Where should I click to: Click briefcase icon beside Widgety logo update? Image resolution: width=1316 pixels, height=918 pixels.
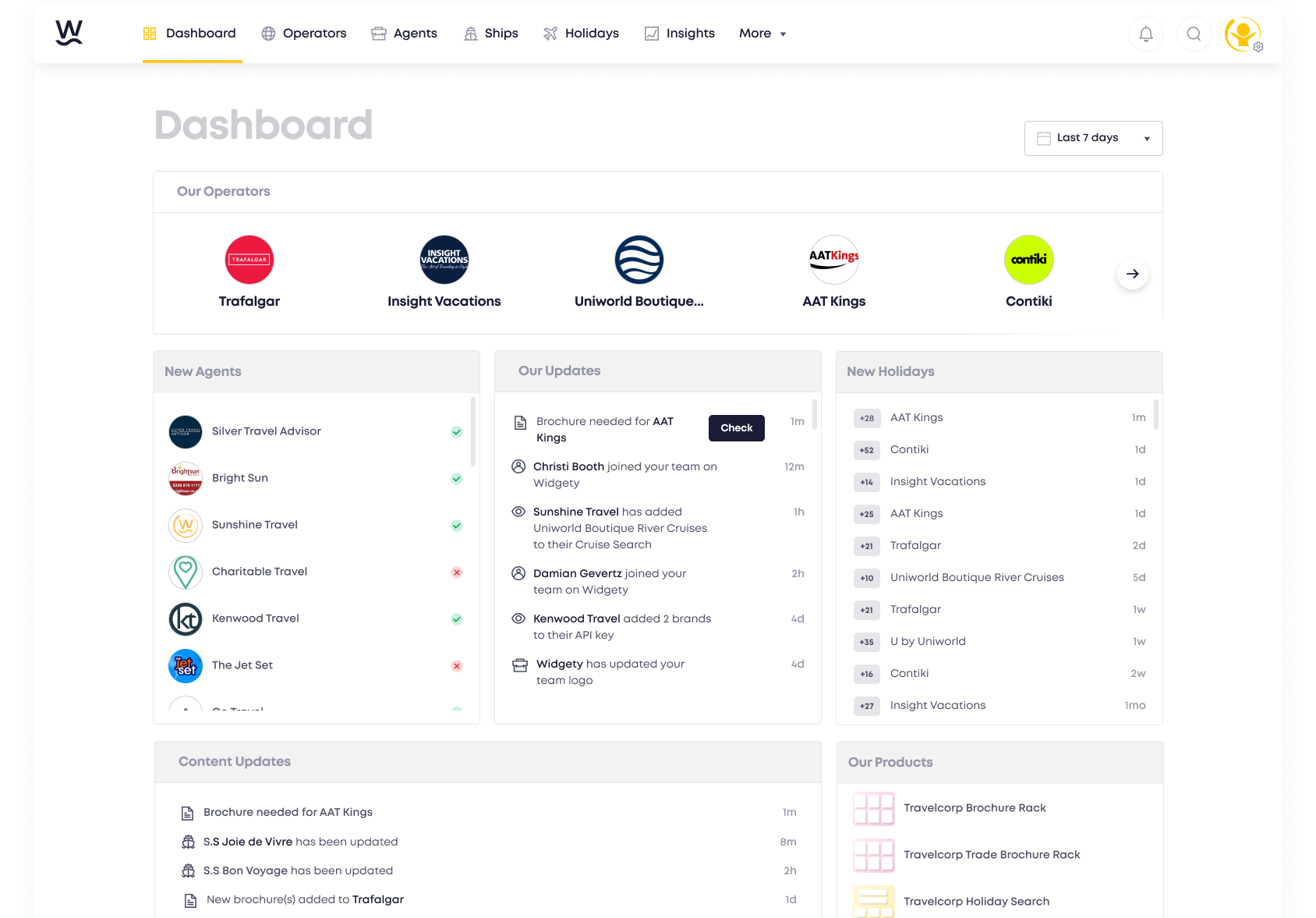(x=520, y=665)
